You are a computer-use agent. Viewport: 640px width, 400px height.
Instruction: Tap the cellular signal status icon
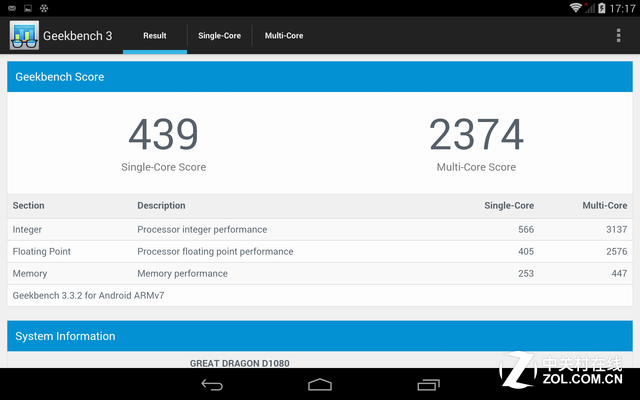[589, 8]
